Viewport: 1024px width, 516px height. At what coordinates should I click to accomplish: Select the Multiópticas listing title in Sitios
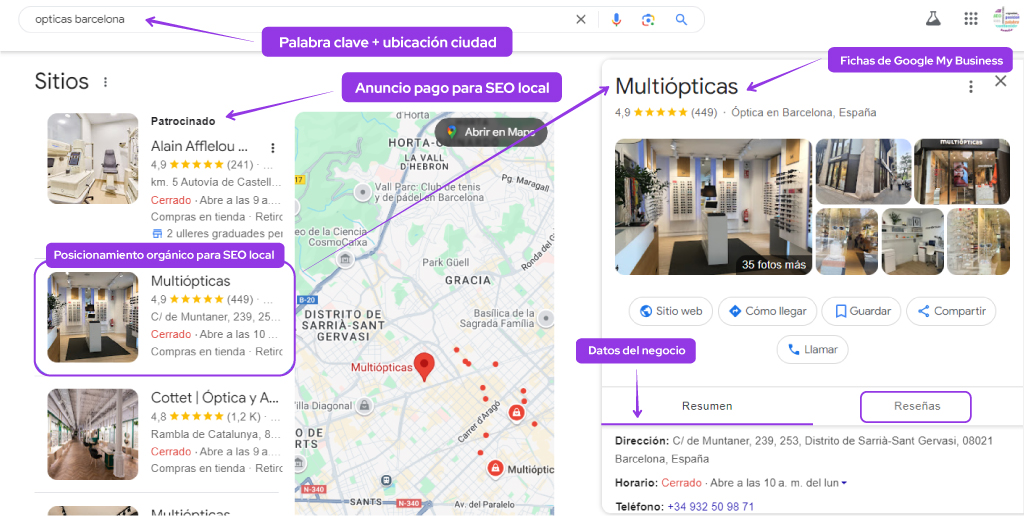[191, 281]
